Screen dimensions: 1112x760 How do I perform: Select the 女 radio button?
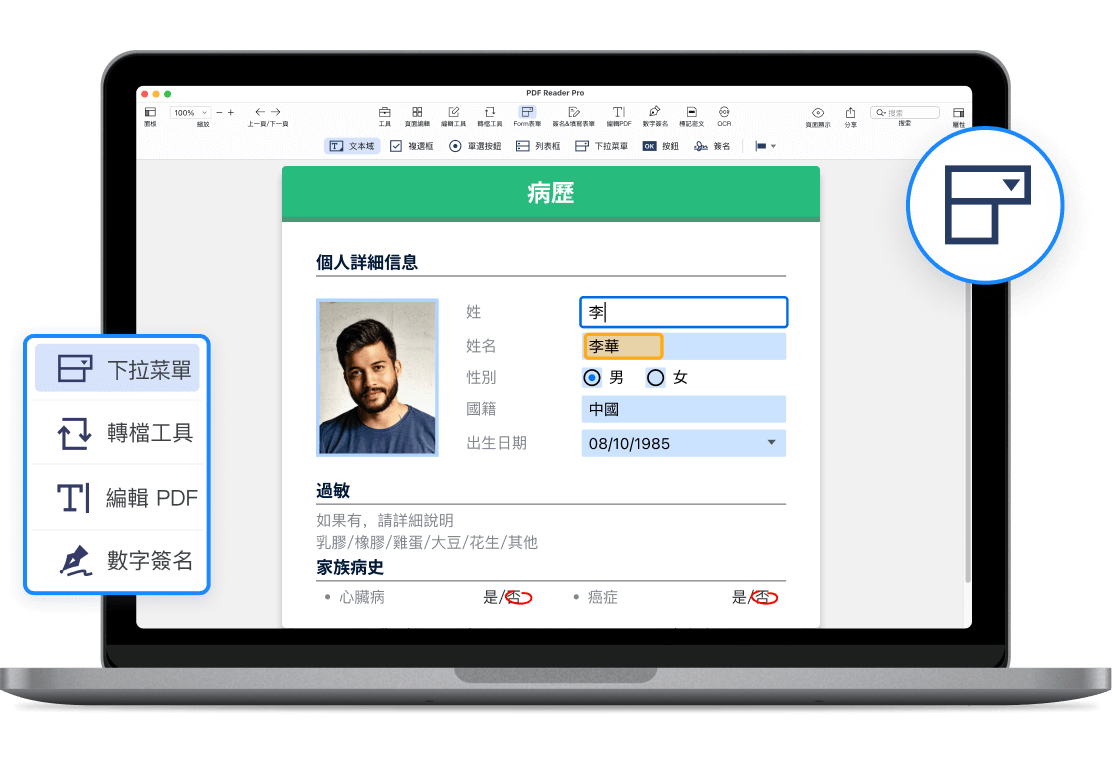point(656,378)
